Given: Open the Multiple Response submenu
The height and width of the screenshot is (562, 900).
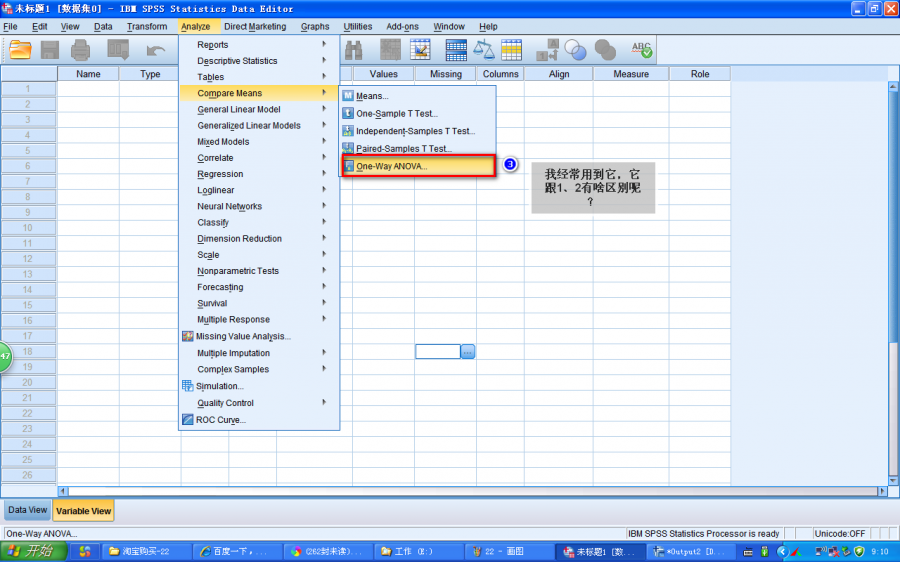Looking at the screenshot, I should click(259, 319).
